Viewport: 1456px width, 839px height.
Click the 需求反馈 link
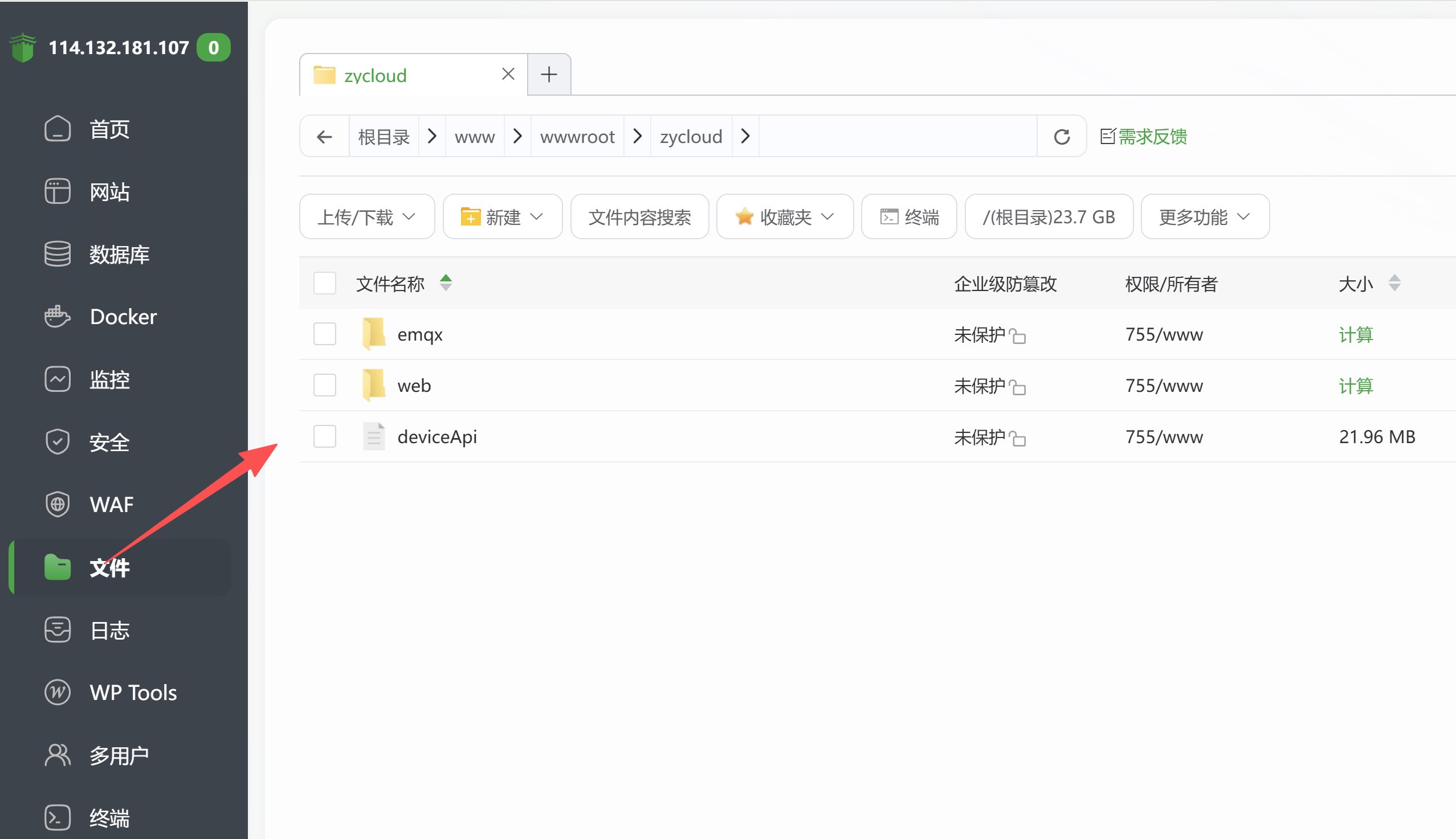[x=1152, y=137]
